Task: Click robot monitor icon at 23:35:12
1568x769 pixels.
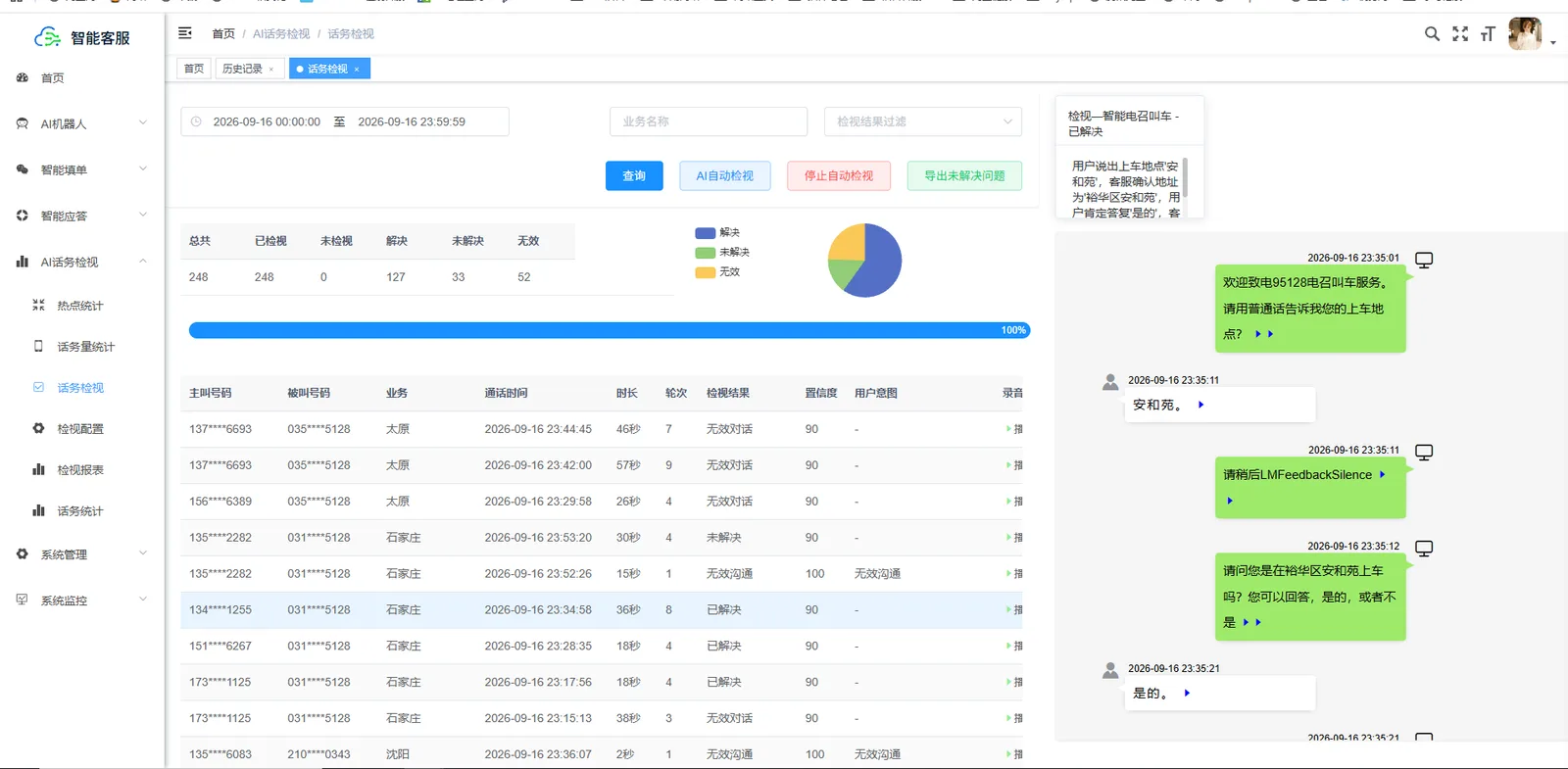Action: click(1424, 548)
